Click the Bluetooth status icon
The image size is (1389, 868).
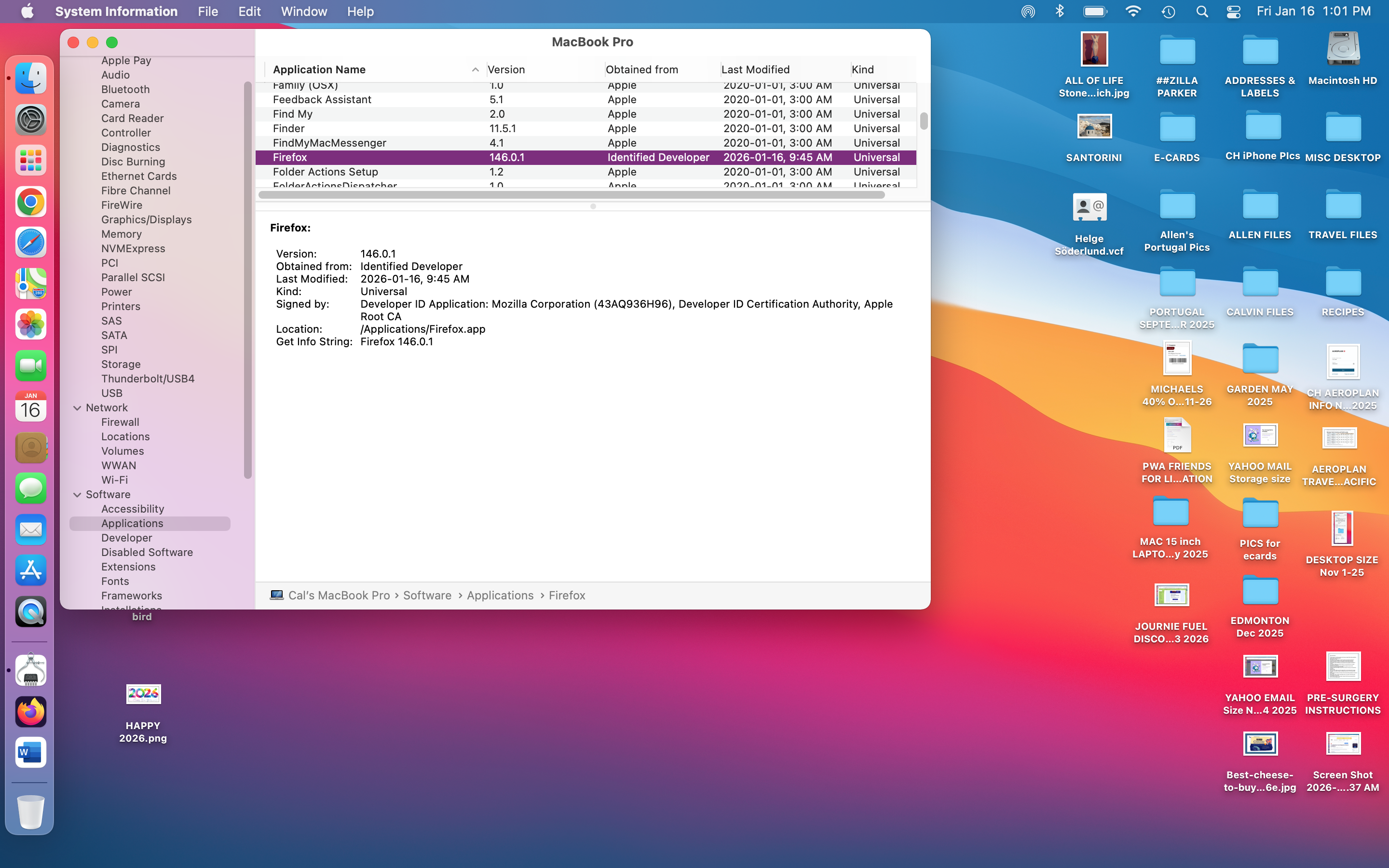1060,12
